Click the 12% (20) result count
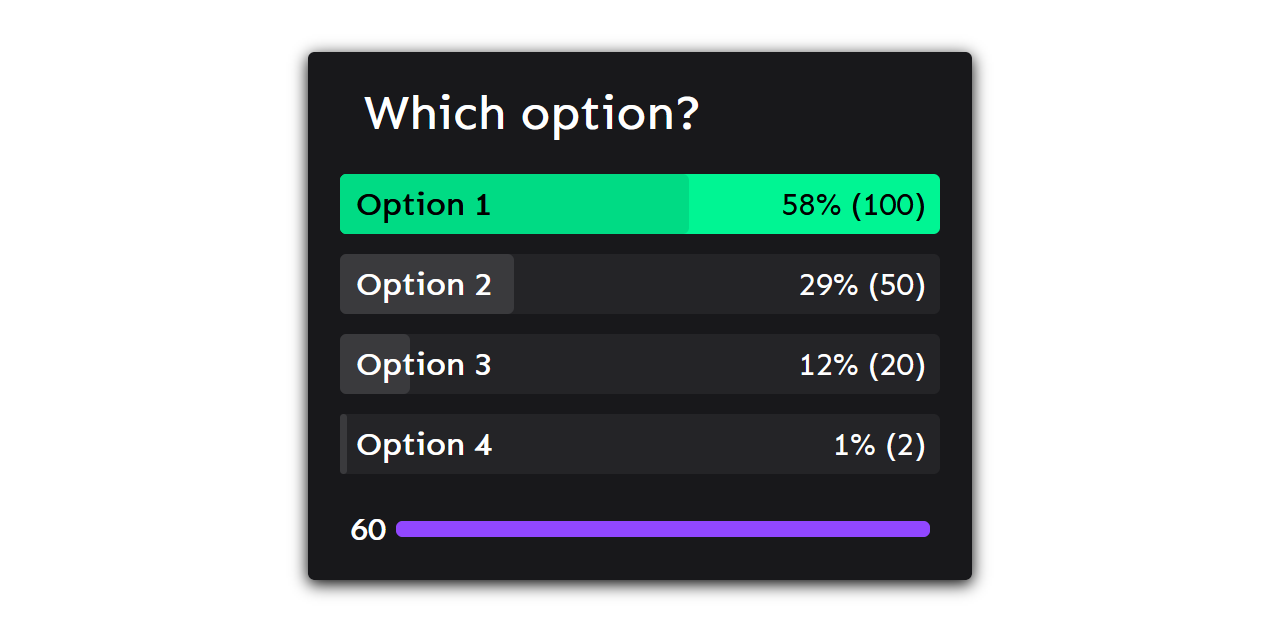The height and width of the screenshot is (640, 1280). click(861, 364)
